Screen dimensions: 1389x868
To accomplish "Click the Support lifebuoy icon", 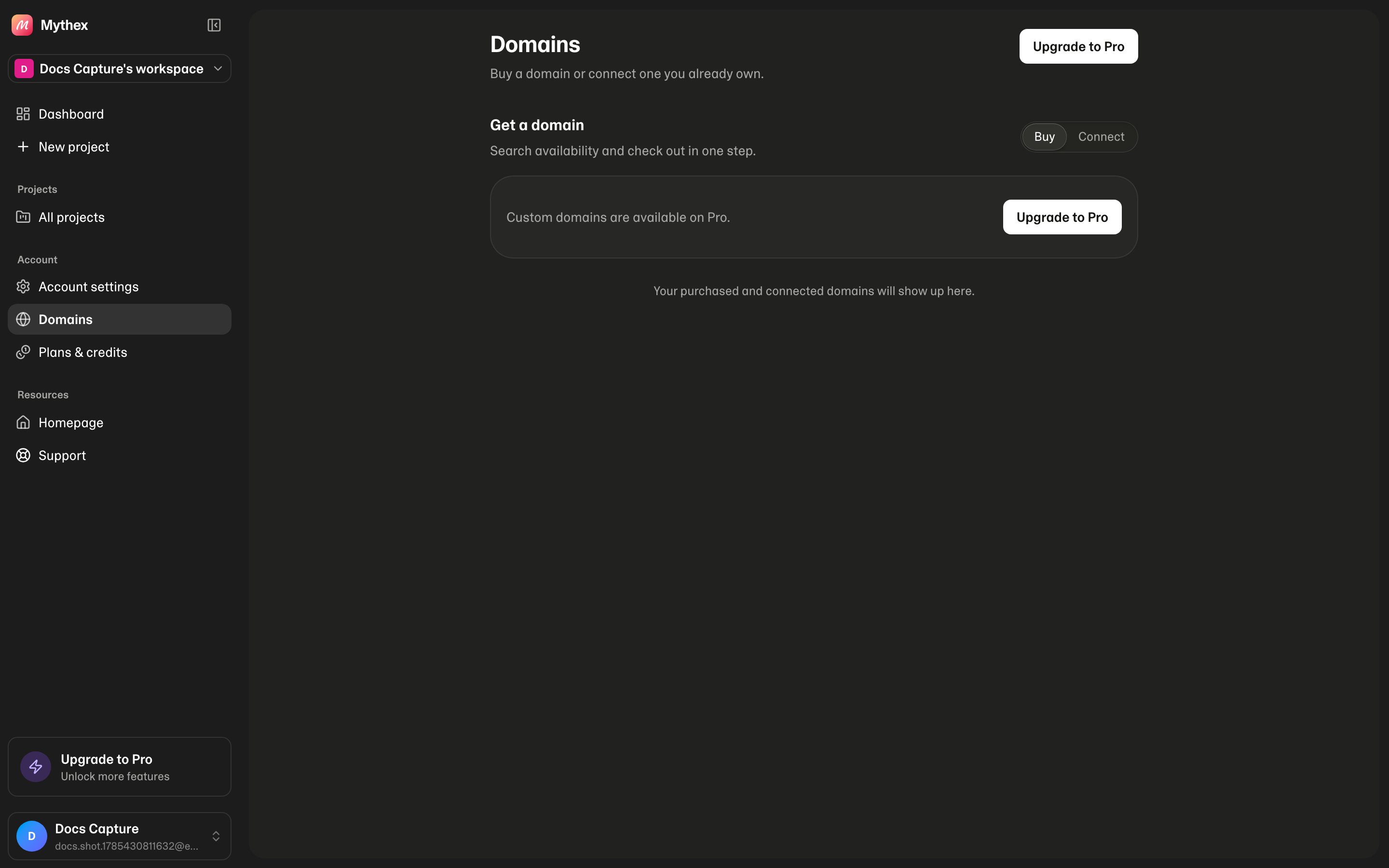I will coord(23,455).
